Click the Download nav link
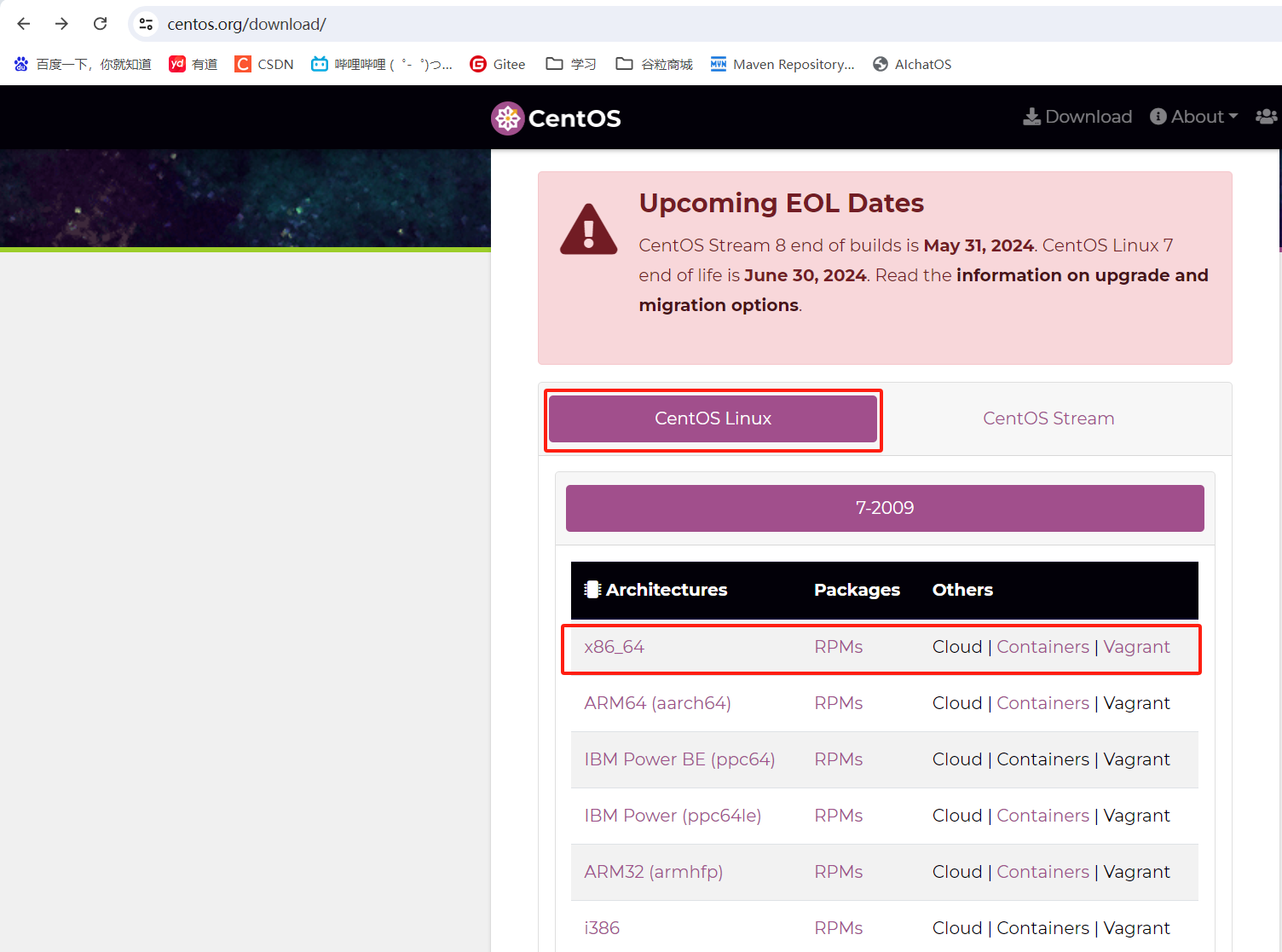 pos(1077,117)
